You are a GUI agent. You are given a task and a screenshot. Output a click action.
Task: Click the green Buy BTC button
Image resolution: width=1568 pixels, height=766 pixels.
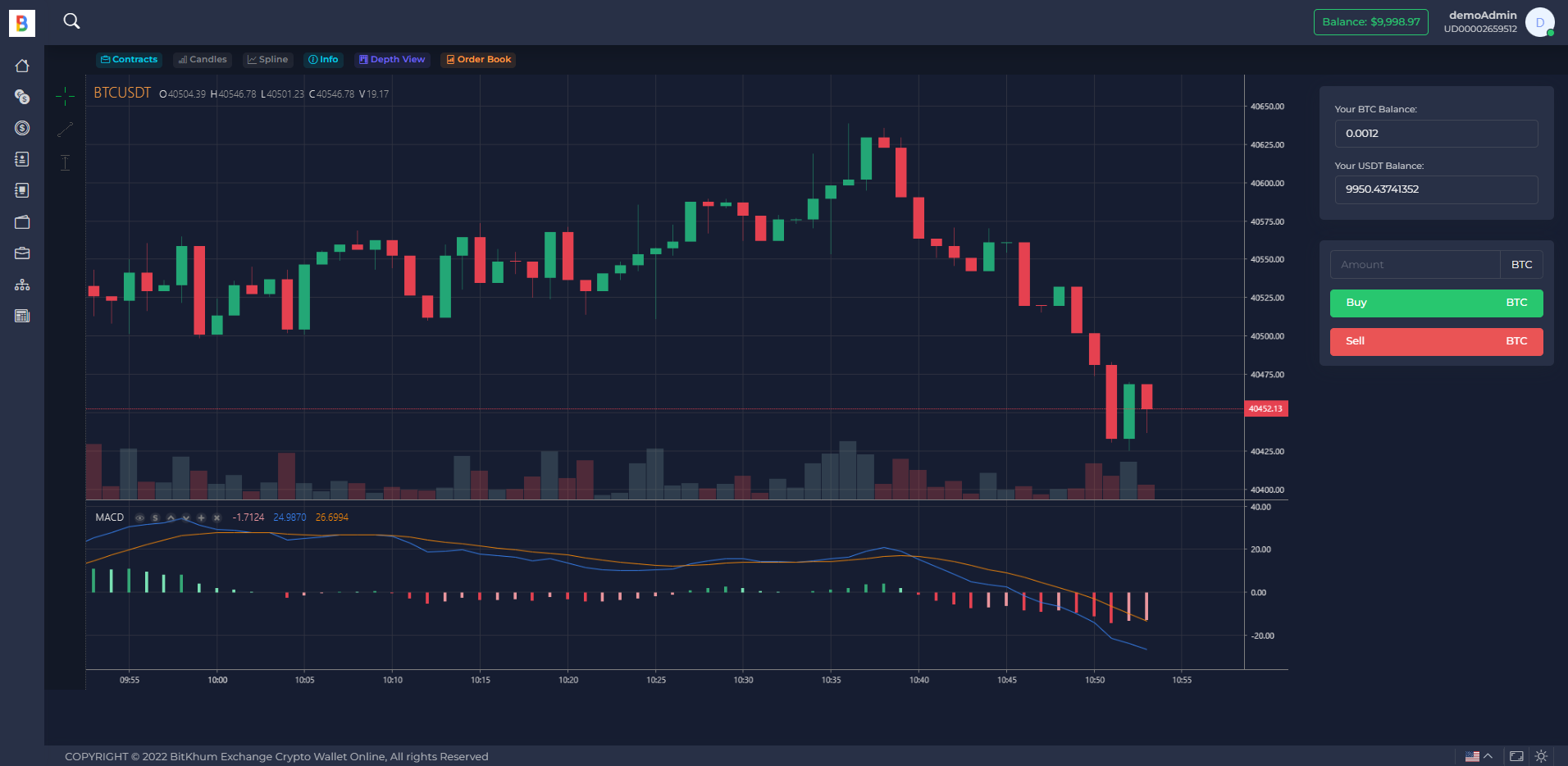pyautogui.click(x=1436, y=303)
